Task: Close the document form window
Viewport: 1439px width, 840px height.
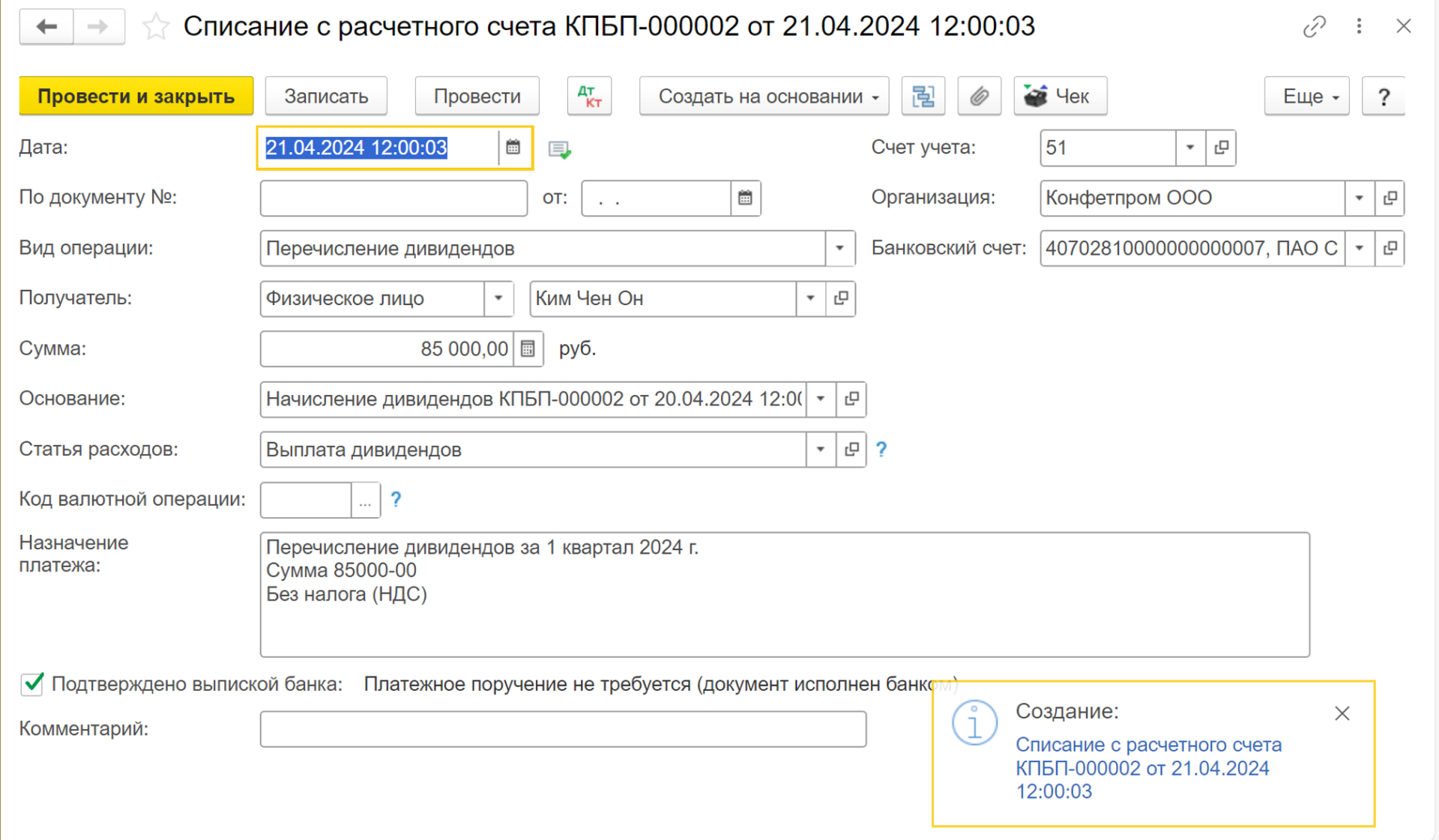Action: point(1403,27)
